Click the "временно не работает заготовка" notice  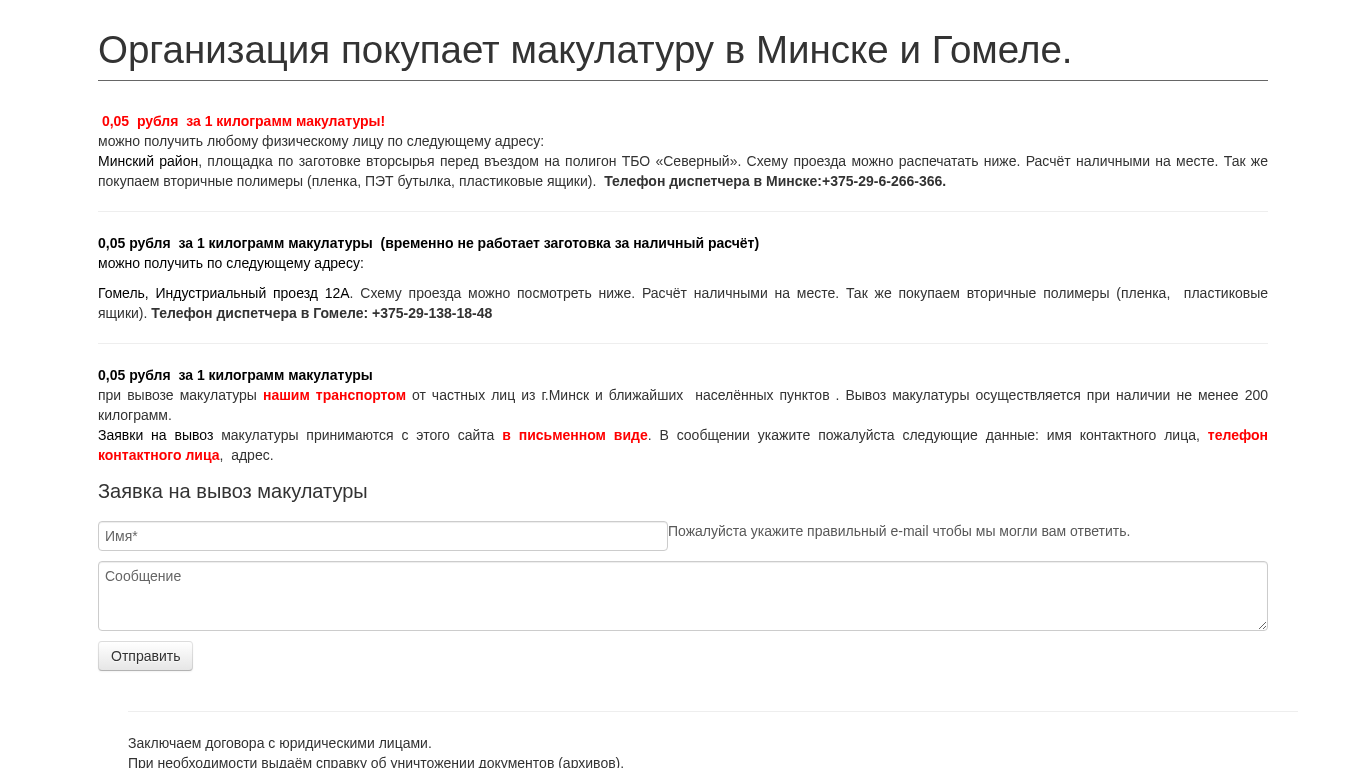[570, 243]
